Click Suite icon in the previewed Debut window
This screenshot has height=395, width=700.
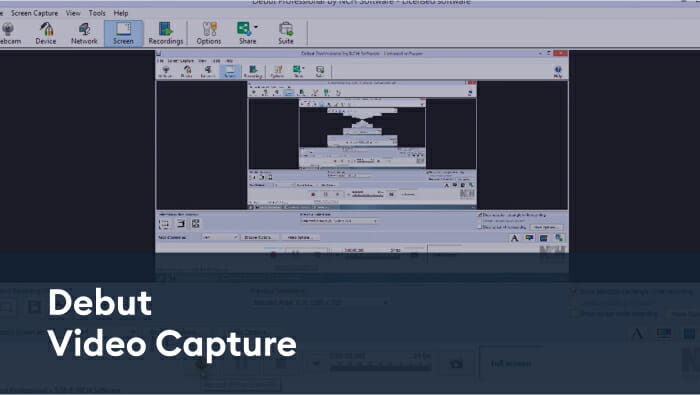click(320, 71)
